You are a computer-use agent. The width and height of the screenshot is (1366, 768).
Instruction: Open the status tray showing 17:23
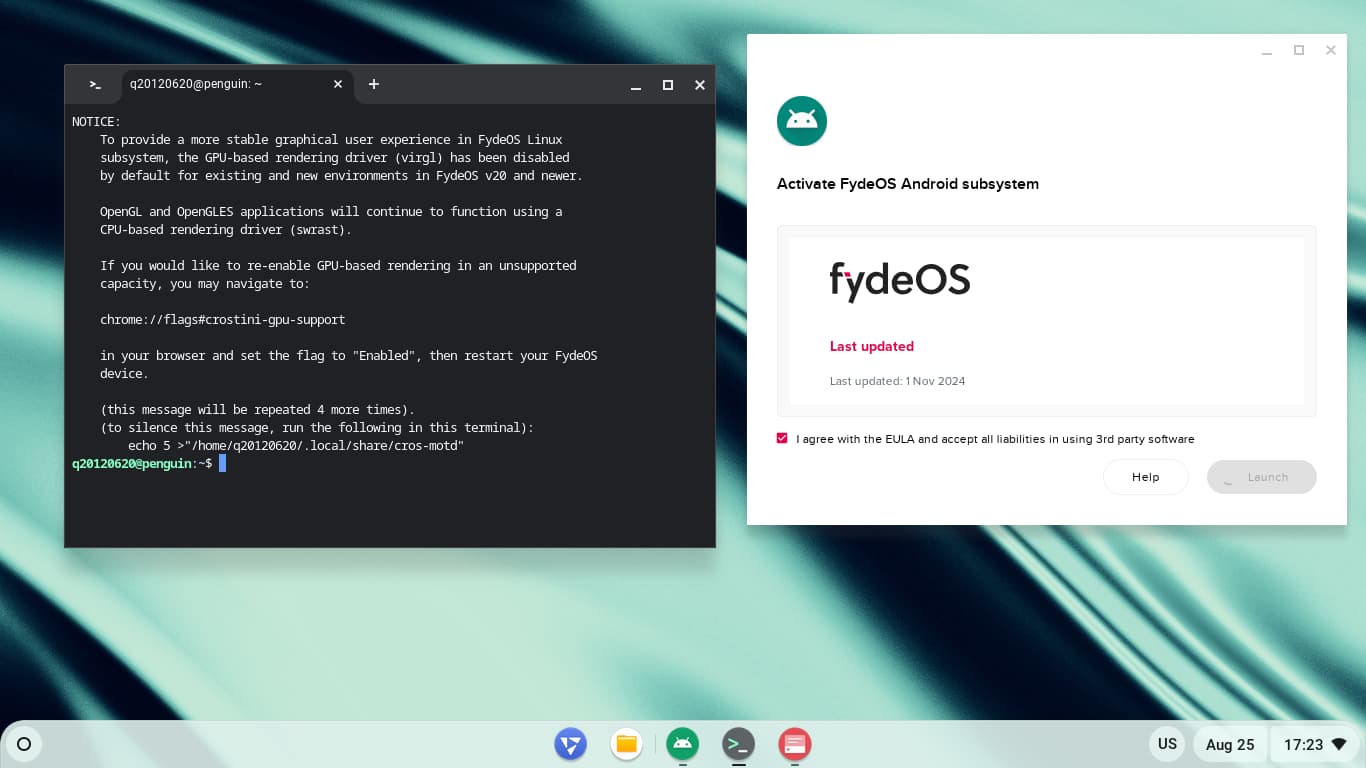pyautogui.click(x=1315, y=744)
